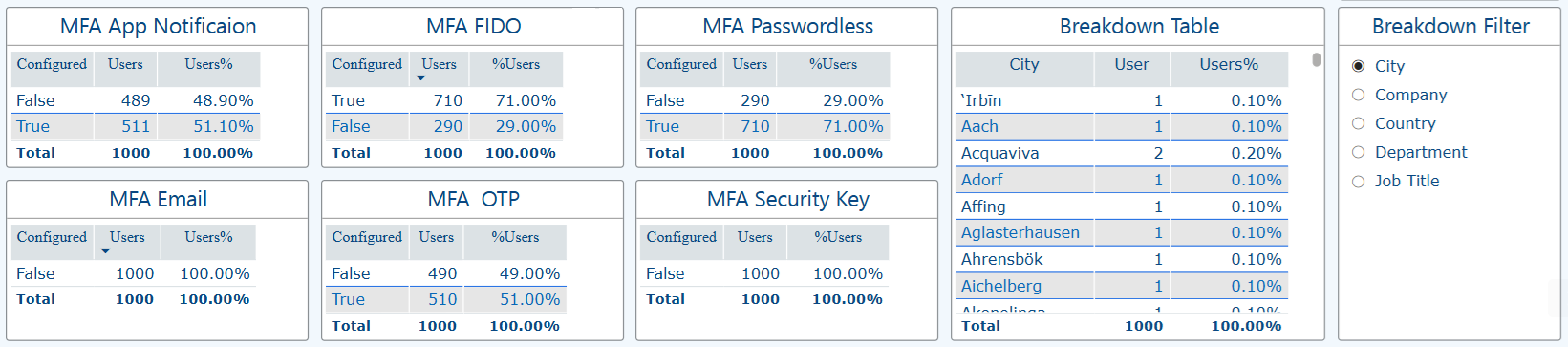Select the True row in MFA OTP
The width and height of the screenshot is (1568, 347).
[x=446, y=299]
